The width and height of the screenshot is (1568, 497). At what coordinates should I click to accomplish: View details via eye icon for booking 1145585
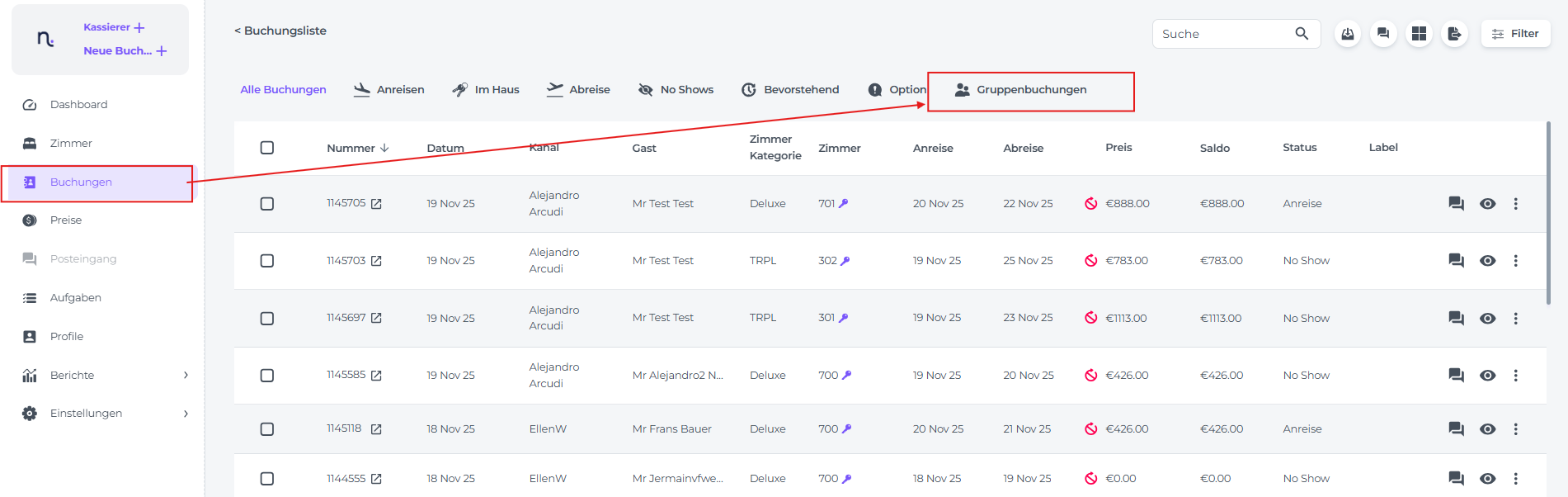tap(1487, 376)
